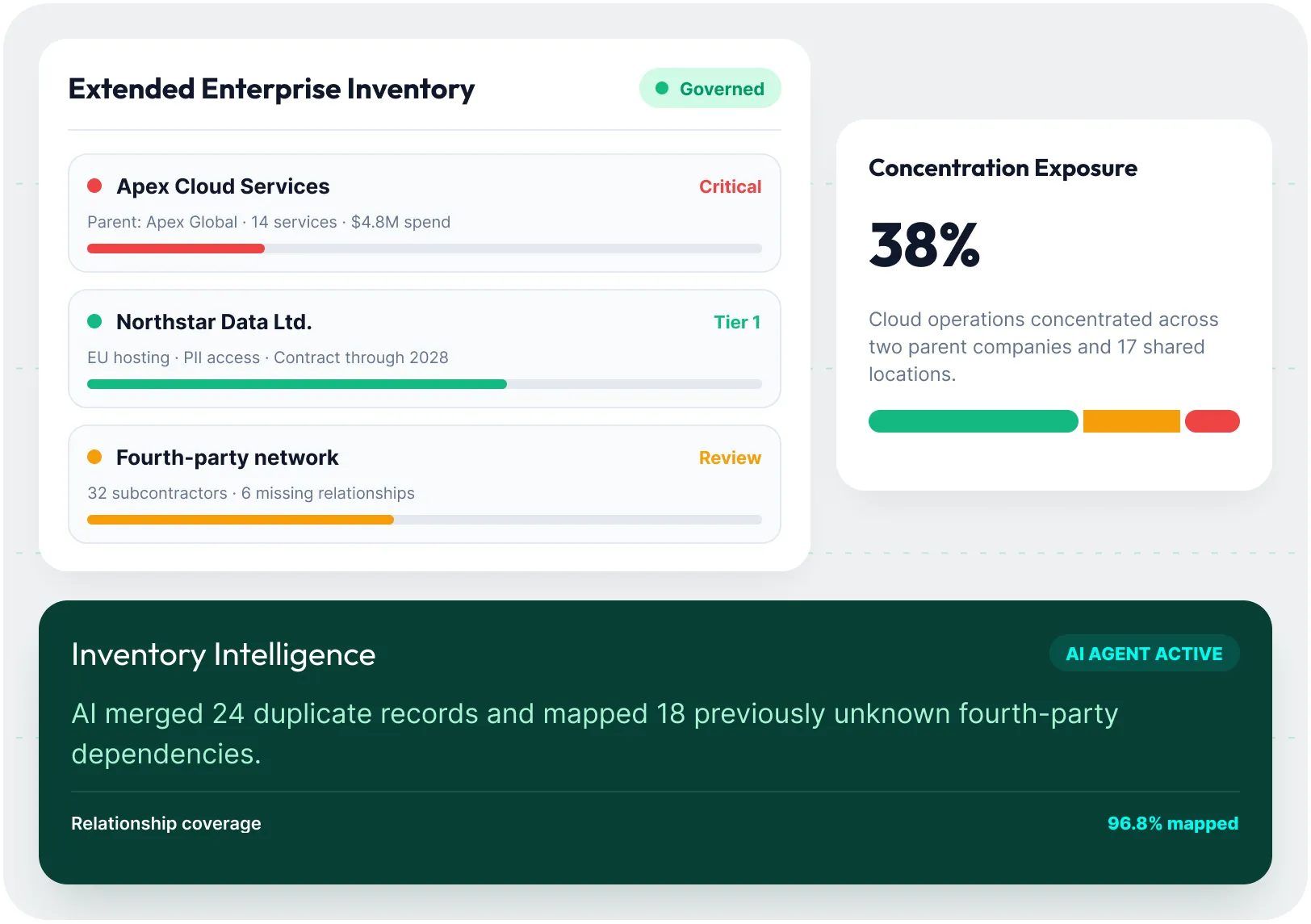Click the Review label
Screen dimensions: 1311x924
(x=730, y=458)
